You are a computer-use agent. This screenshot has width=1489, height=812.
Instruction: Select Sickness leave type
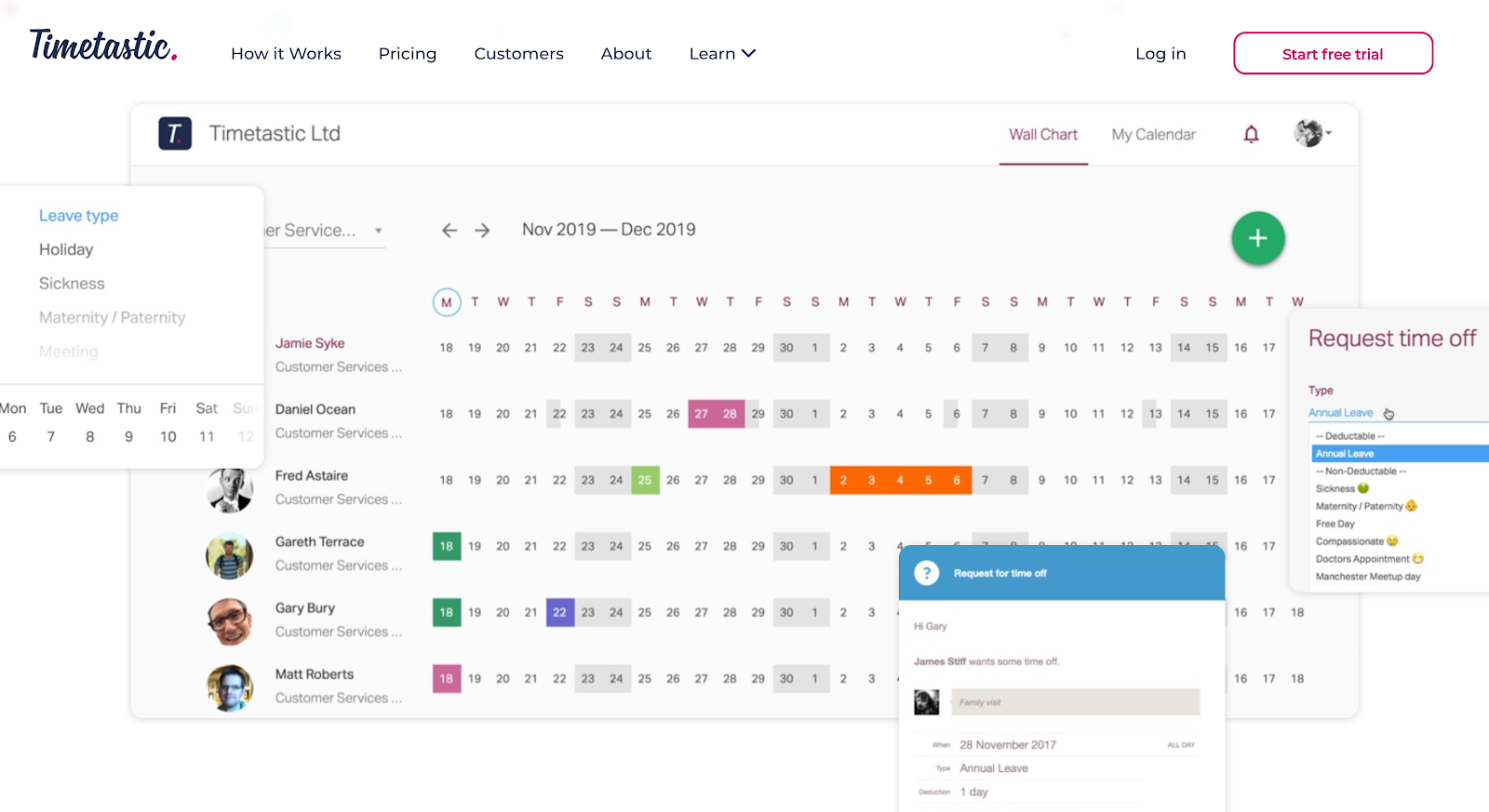click(x=72, y=284)
